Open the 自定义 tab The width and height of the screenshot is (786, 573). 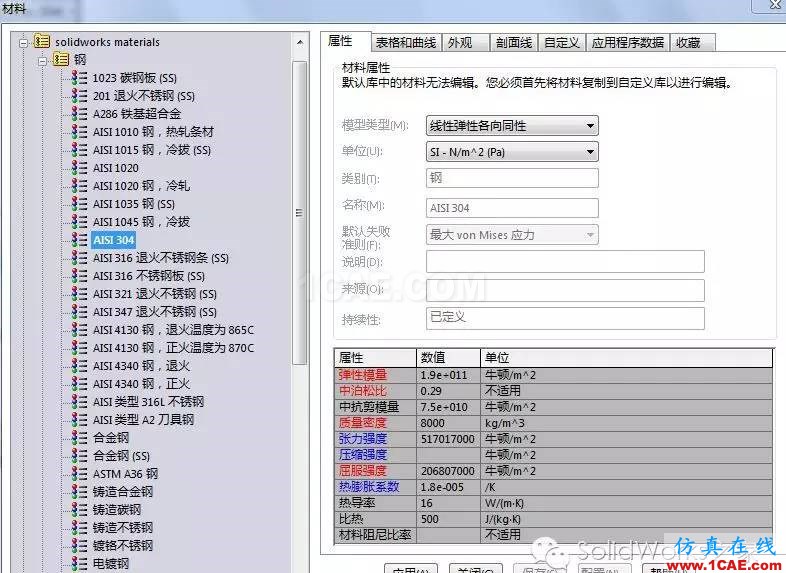pos(561,43)
